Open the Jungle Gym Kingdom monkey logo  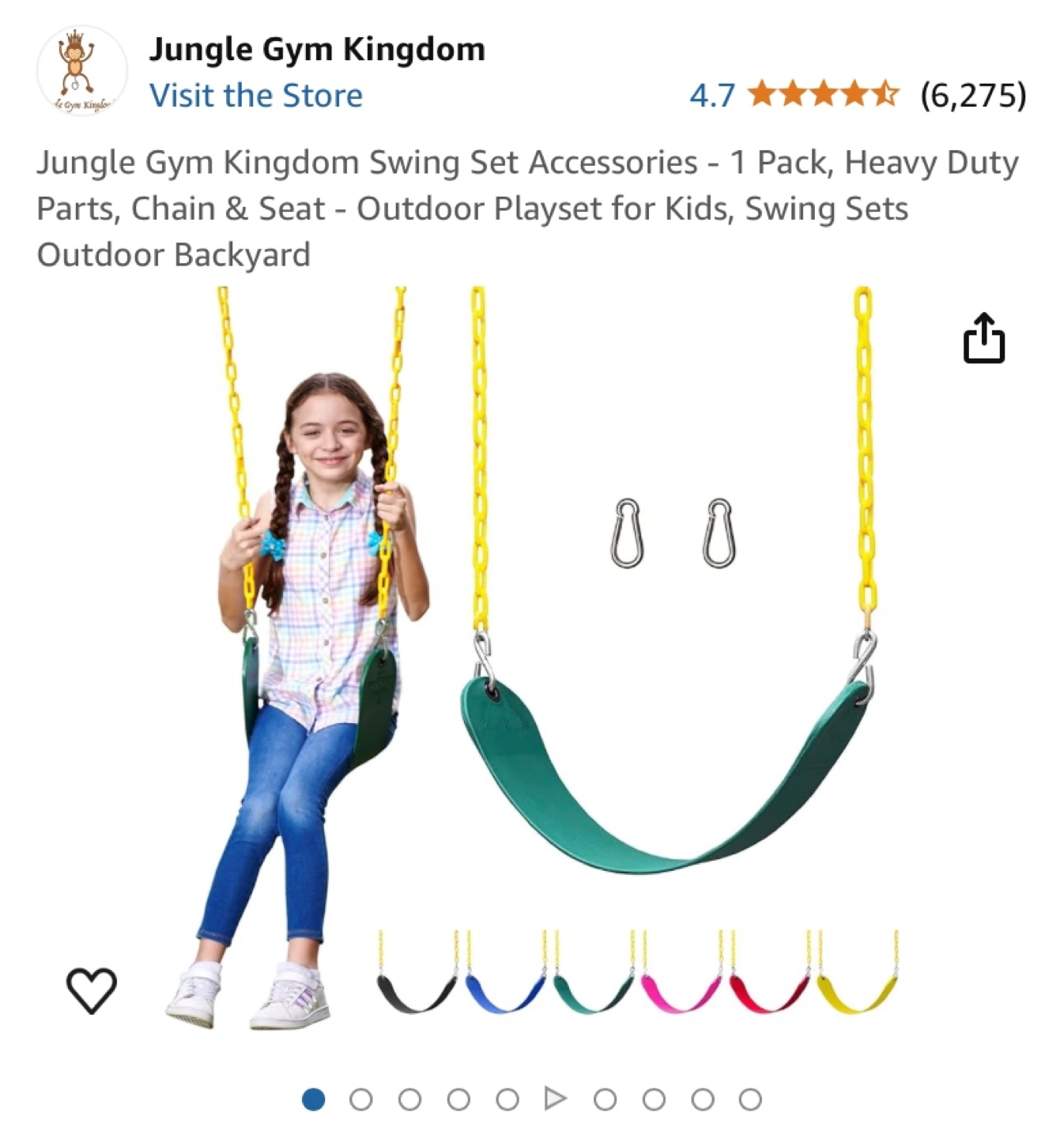[x=81, y=71]
